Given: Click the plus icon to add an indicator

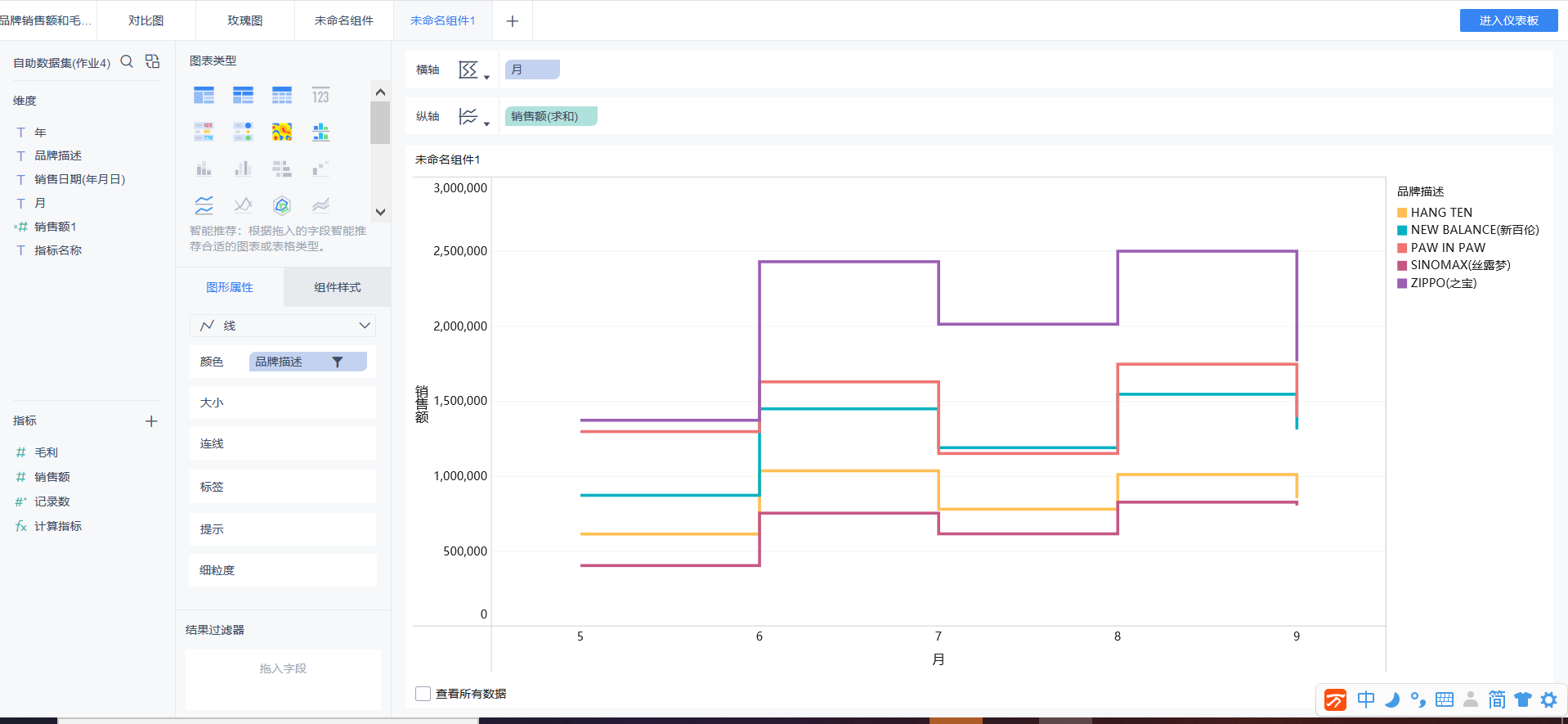Looking at the screenshot, I should 151,421.
